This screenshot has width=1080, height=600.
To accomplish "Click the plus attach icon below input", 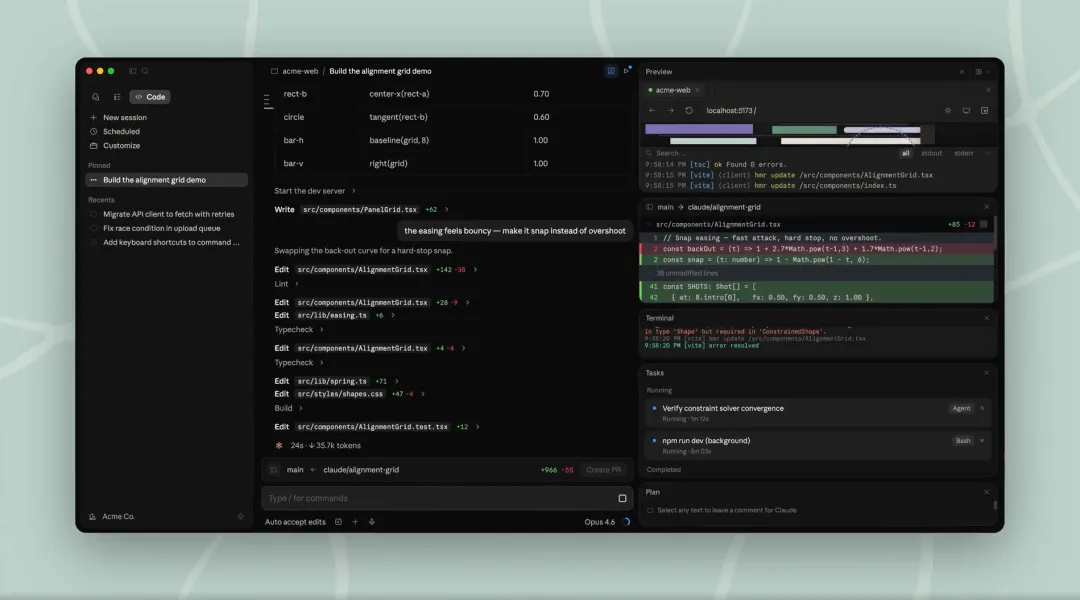I will tap(355, 522).
